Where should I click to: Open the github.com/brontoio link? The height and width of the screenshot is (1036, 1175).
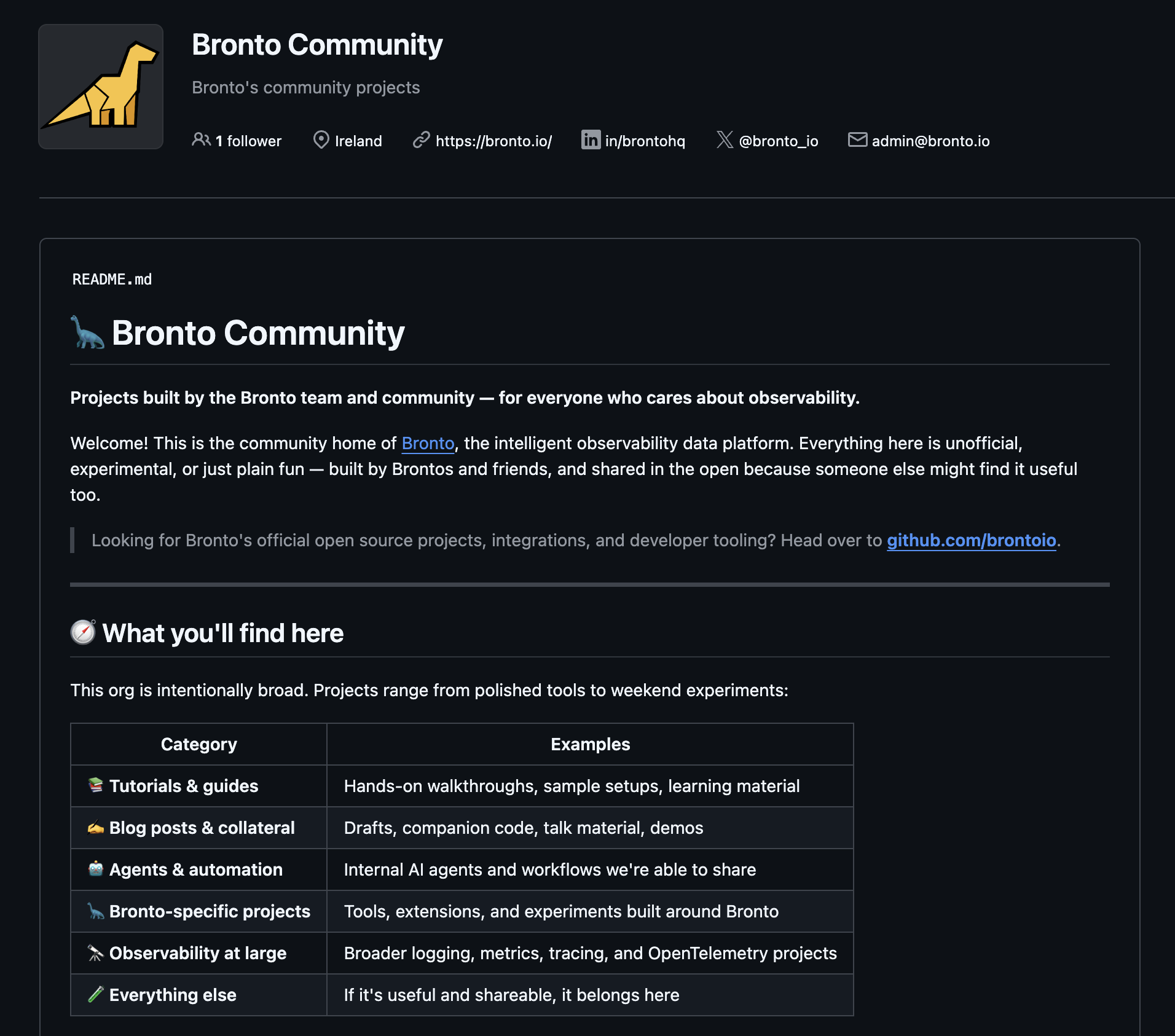point(971,540)
